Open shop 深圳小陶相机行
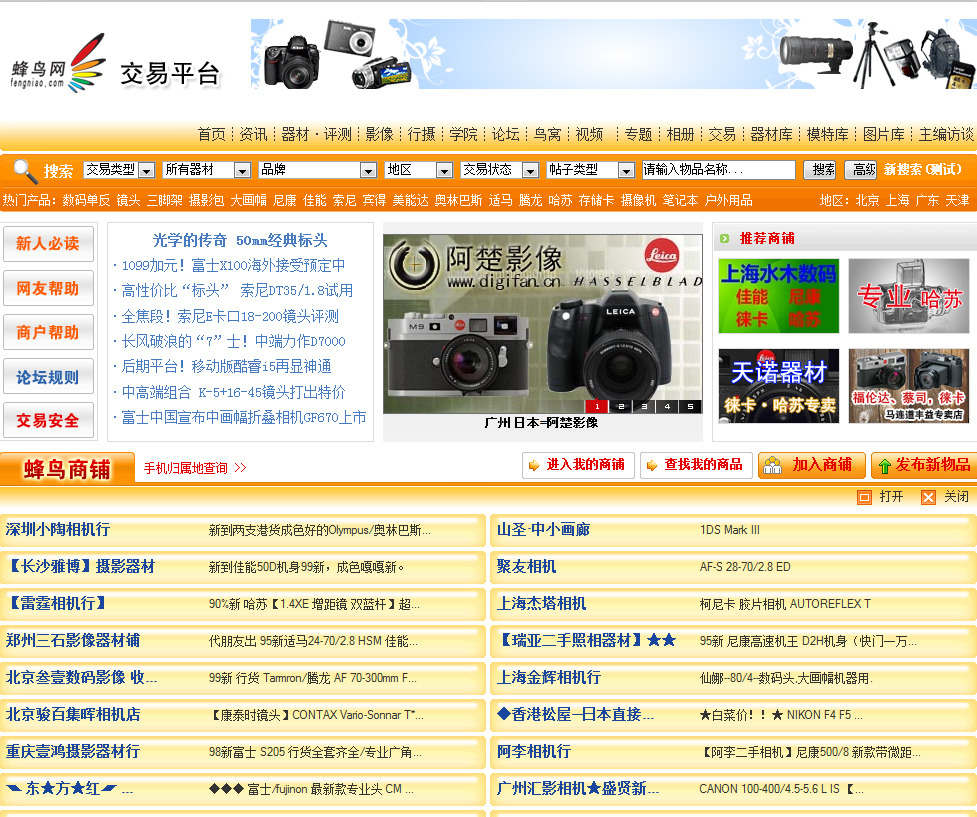 pyautogui.click(x=58, y=530)
